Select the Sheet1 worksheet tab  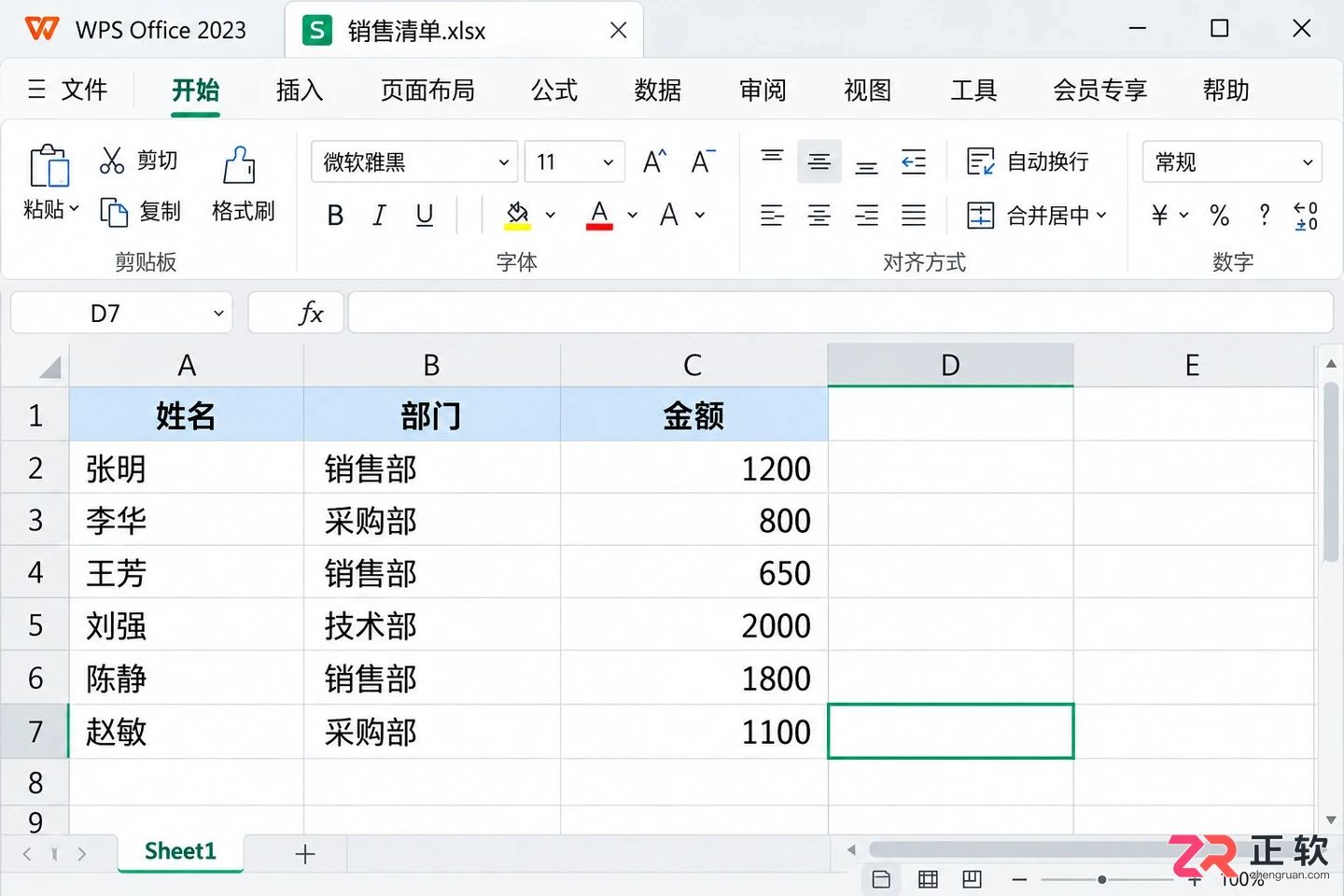coord(180,851)
